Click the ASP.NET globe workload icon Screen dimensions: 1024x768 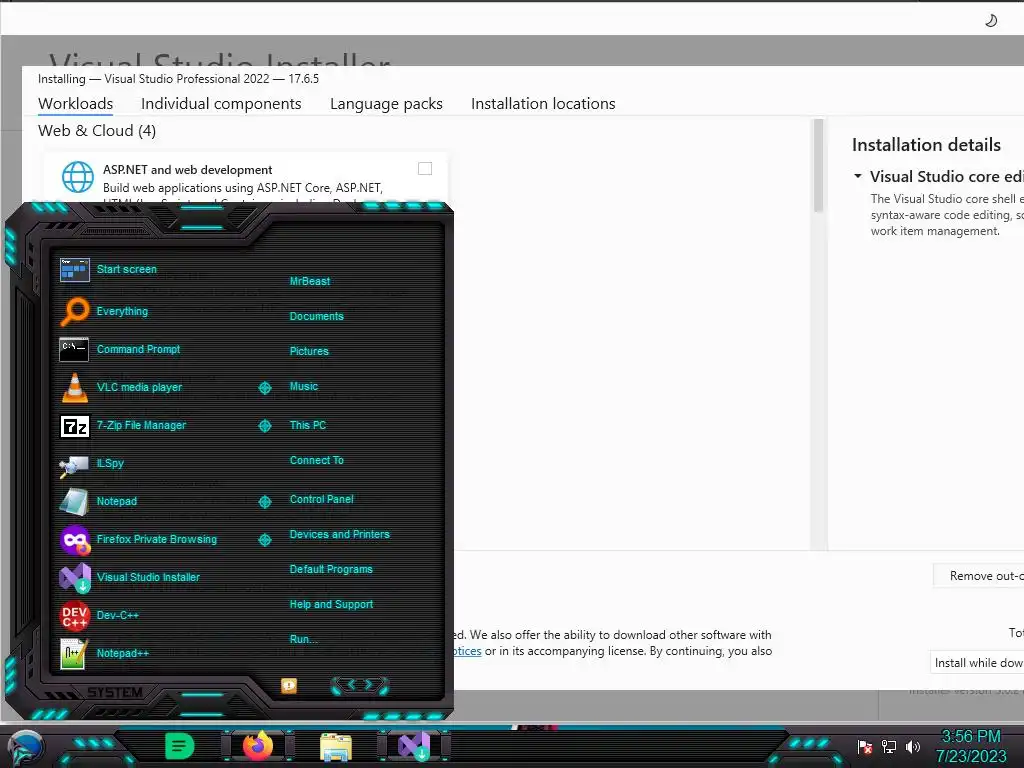[78, 177]
